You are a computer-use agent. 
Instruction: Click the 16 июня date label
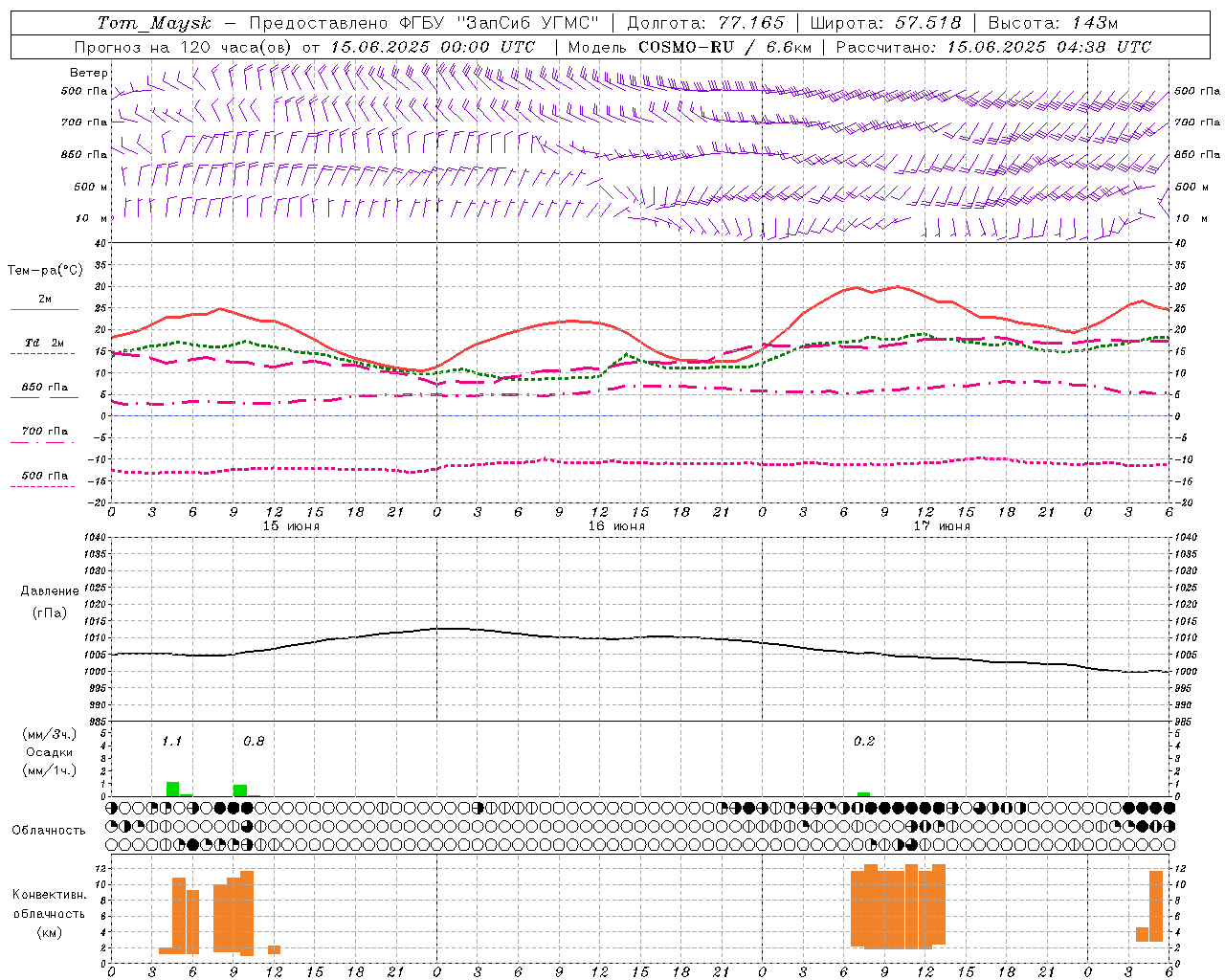(616, 525)
